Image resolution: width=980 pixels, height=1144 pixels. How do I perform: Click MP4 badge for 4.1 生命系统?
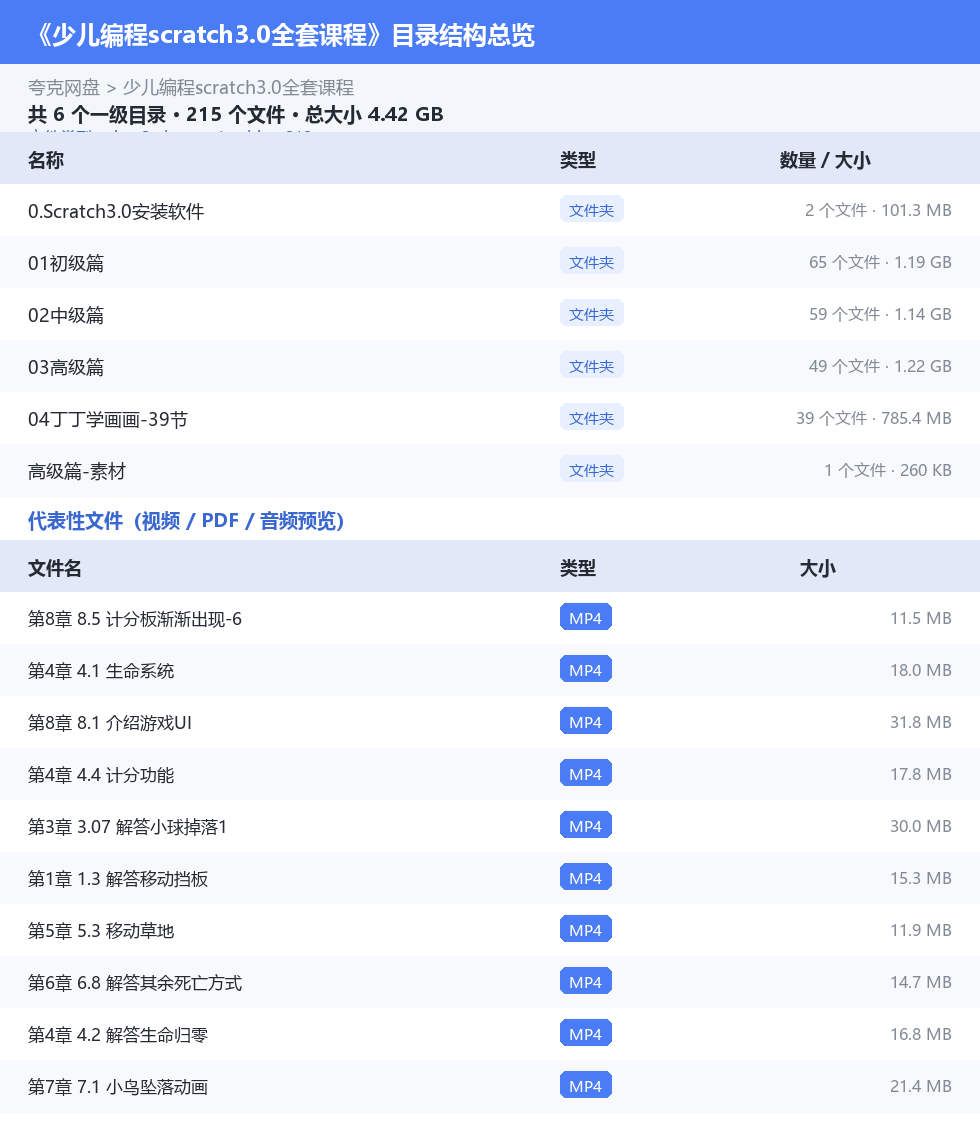[x=585, y=669]
